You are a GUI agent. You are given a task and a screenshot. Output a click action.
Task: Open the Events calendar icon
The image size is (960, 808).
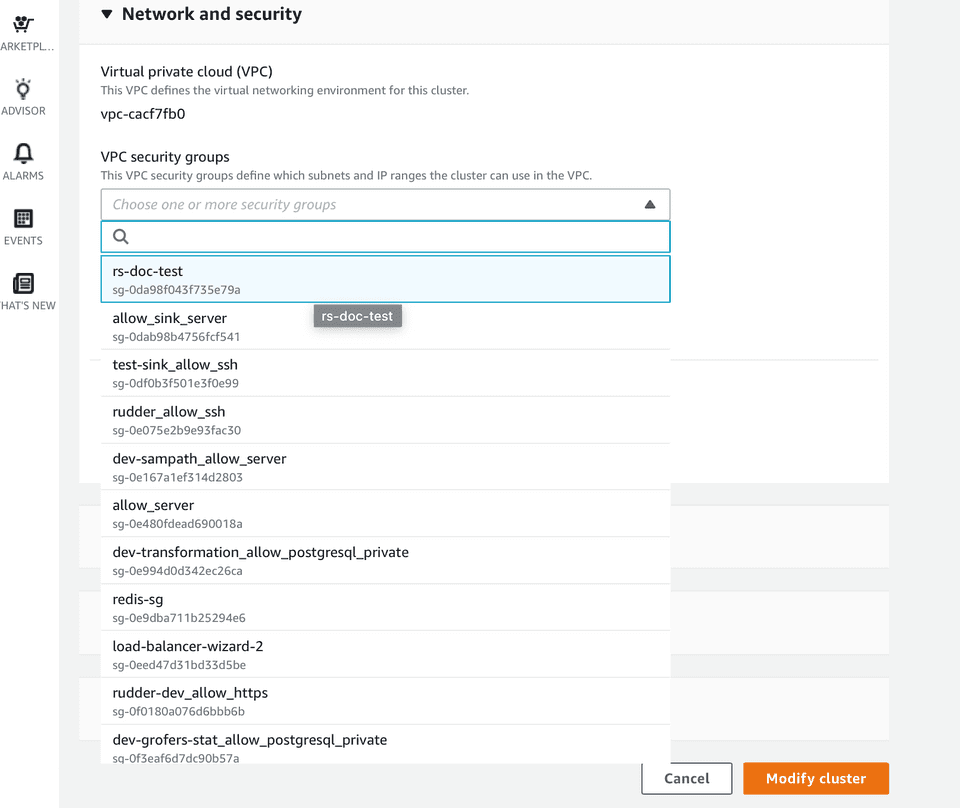click(24, 219)
